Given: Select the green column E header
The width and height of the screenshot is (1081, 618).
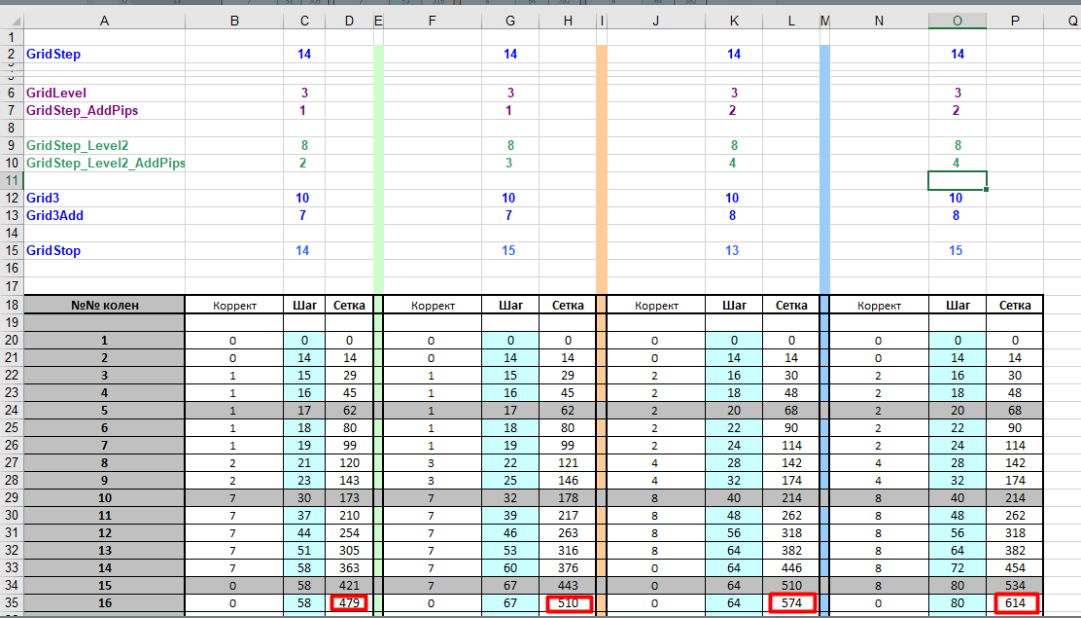Looking at the screenshot, I should click(378, 21).
